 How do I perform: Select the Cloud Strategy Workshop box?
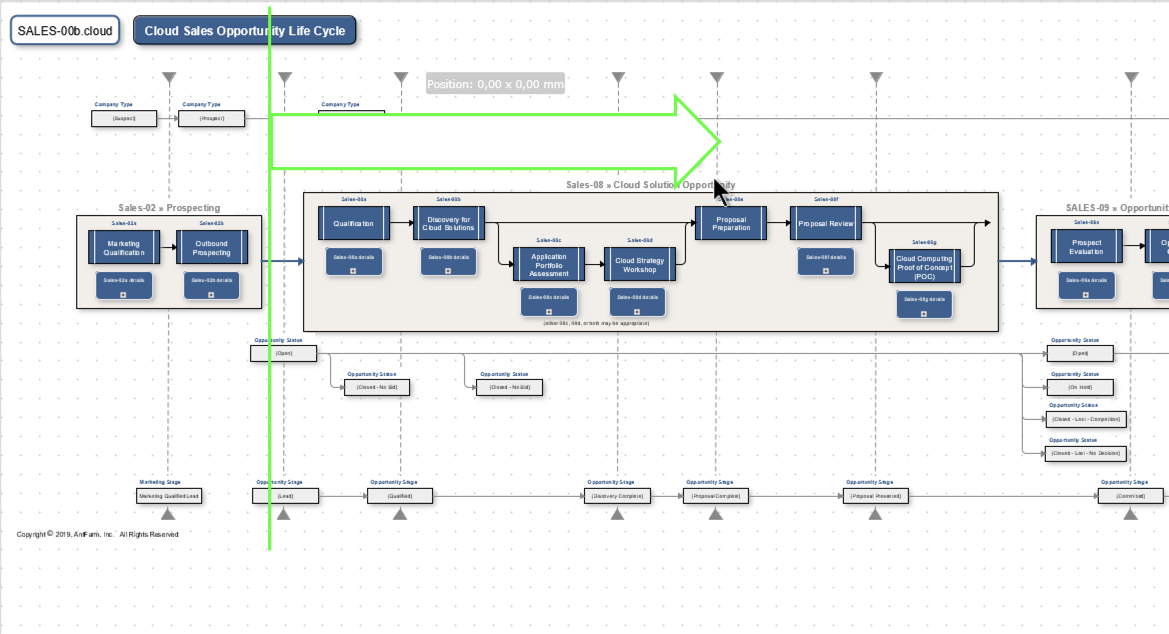pos(640,265)
